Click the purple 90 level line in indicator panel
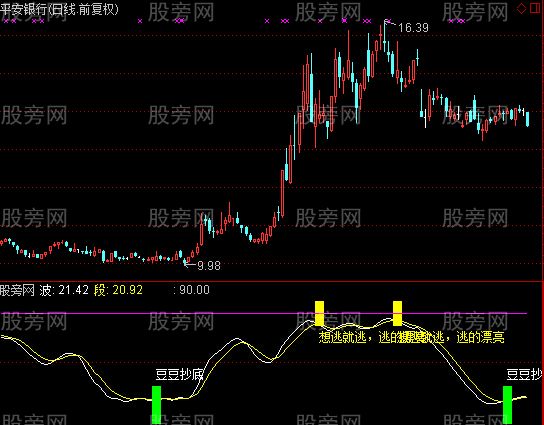 pos(264,313)
